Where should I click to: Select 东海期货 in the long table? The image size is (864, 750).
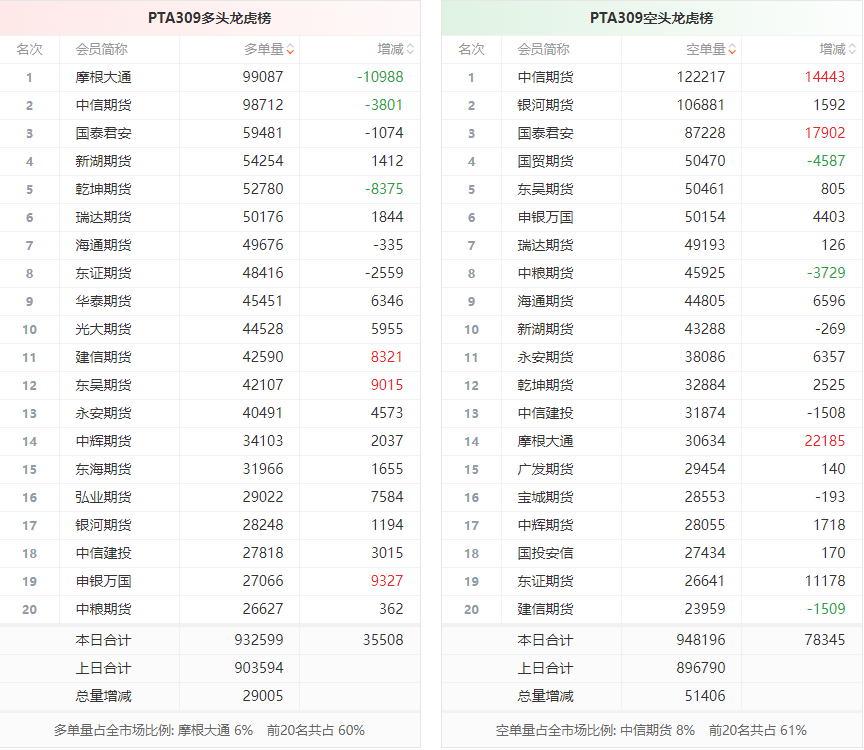pos(104,469)
